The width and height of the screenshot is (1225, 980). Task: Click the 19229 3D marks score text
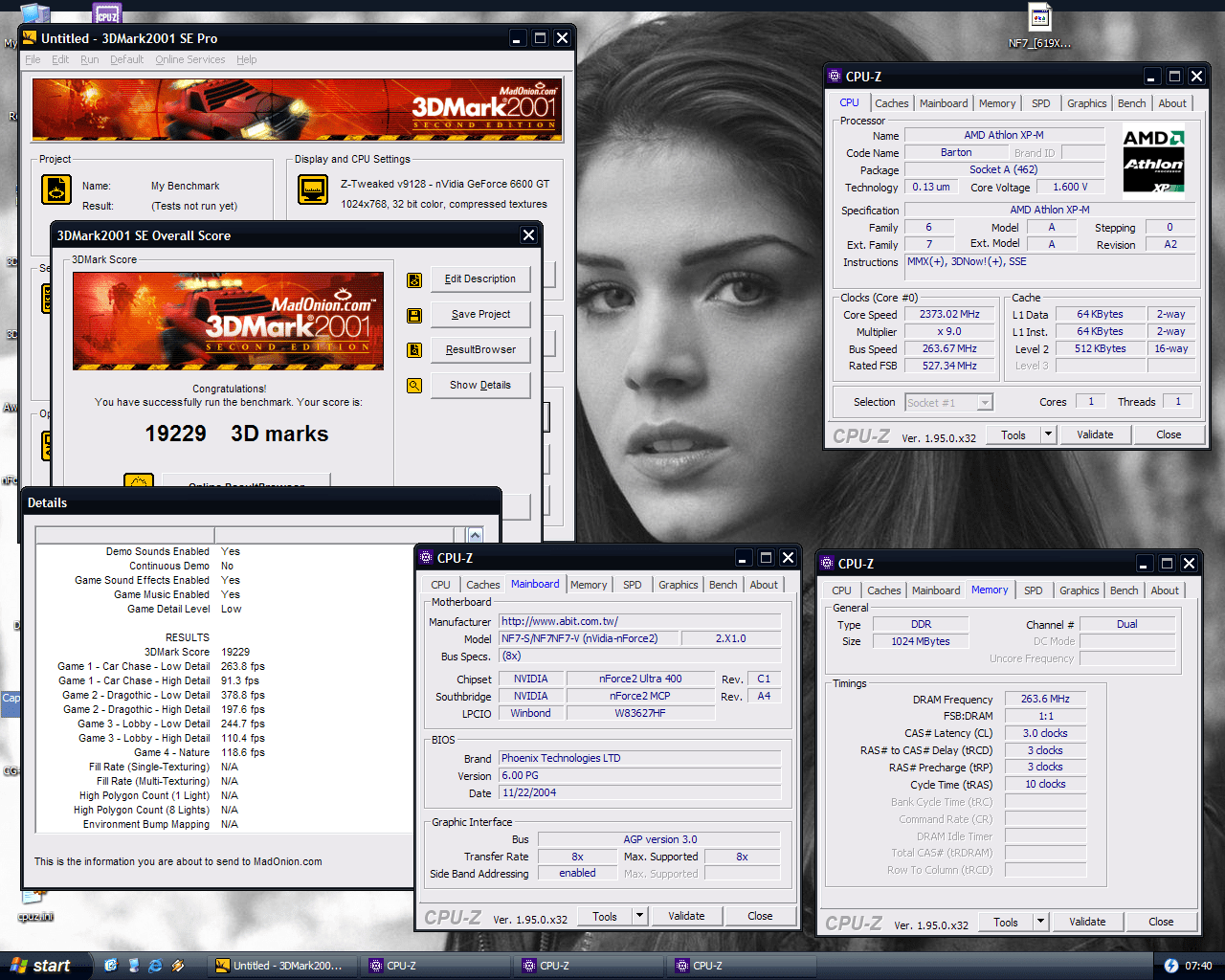tap(236, 434)
